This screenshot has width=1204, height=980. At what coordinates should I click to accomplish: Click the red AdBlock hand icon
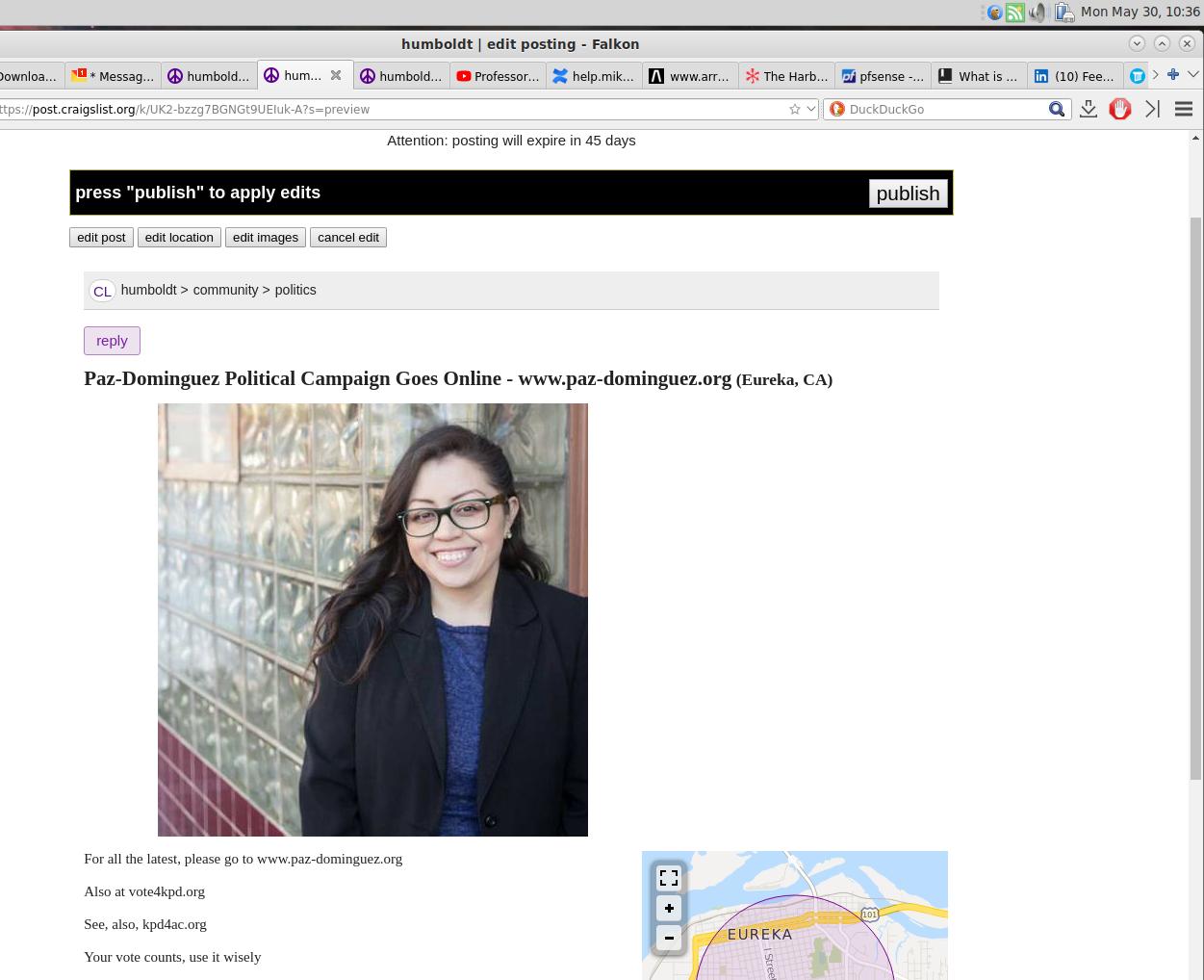1120,109
